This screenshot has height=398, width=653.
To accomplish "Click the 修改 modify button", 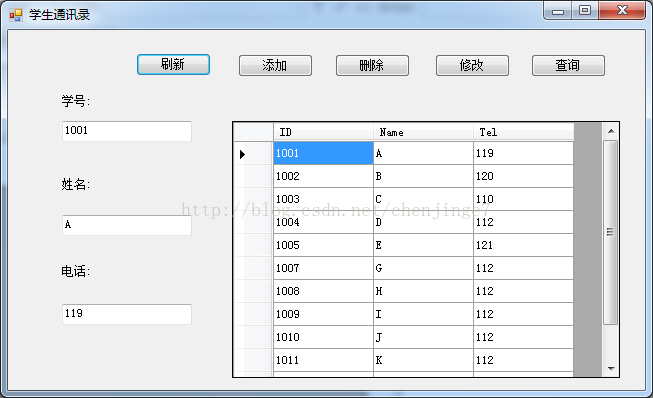I will pos(472,65).
